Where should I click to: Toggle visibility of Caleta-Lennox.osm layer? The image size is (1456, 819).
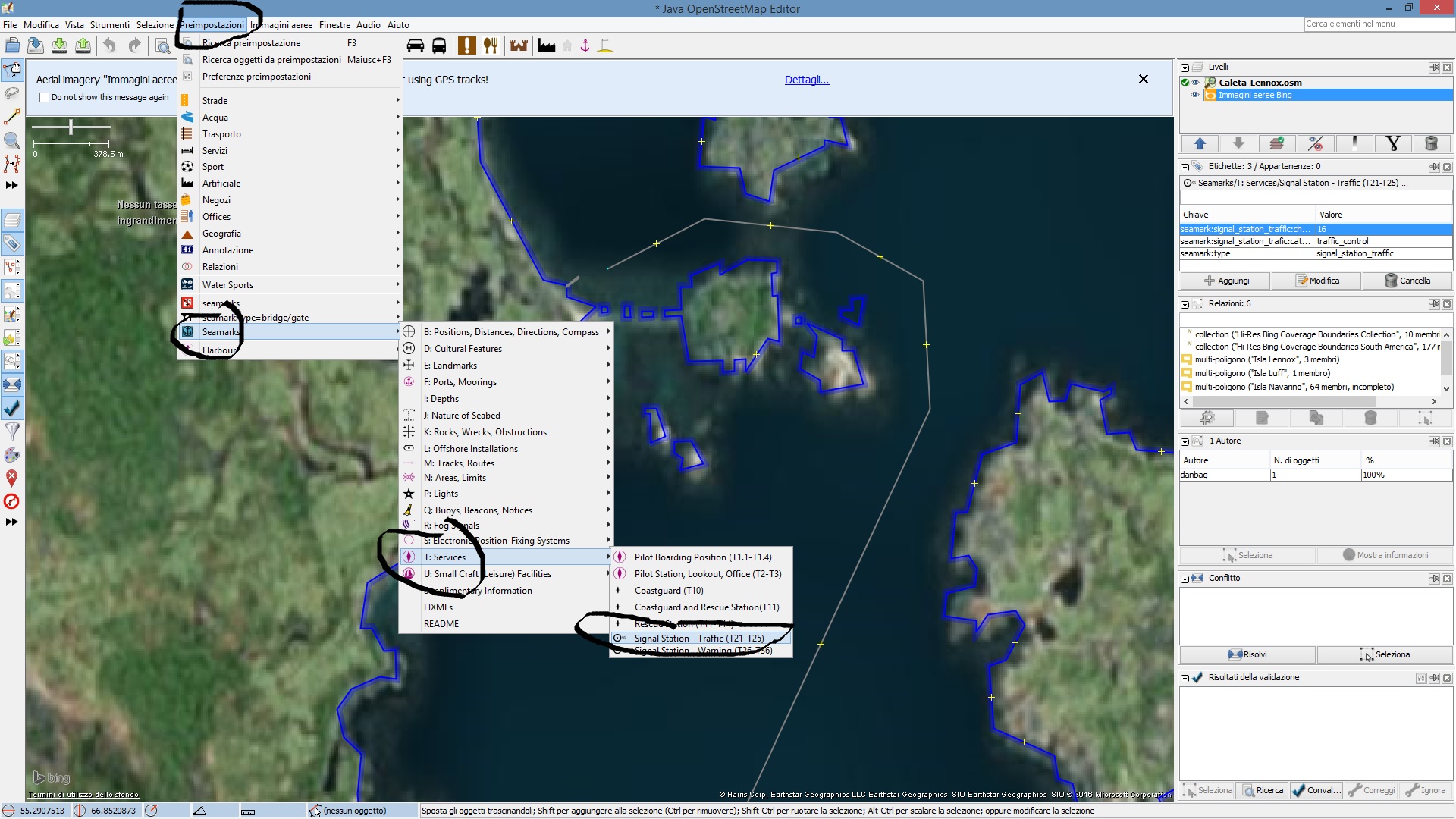(x=1196, y=83)
